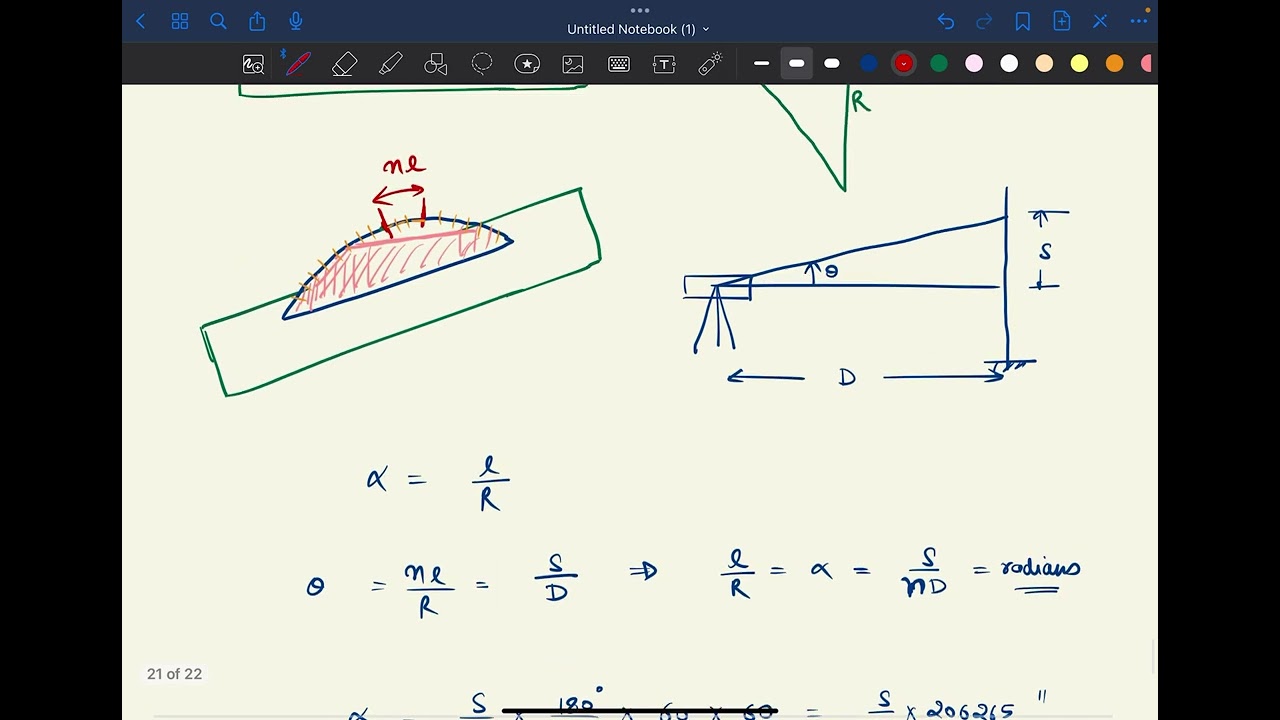Bookmark this page

[x=1023, y=21]
